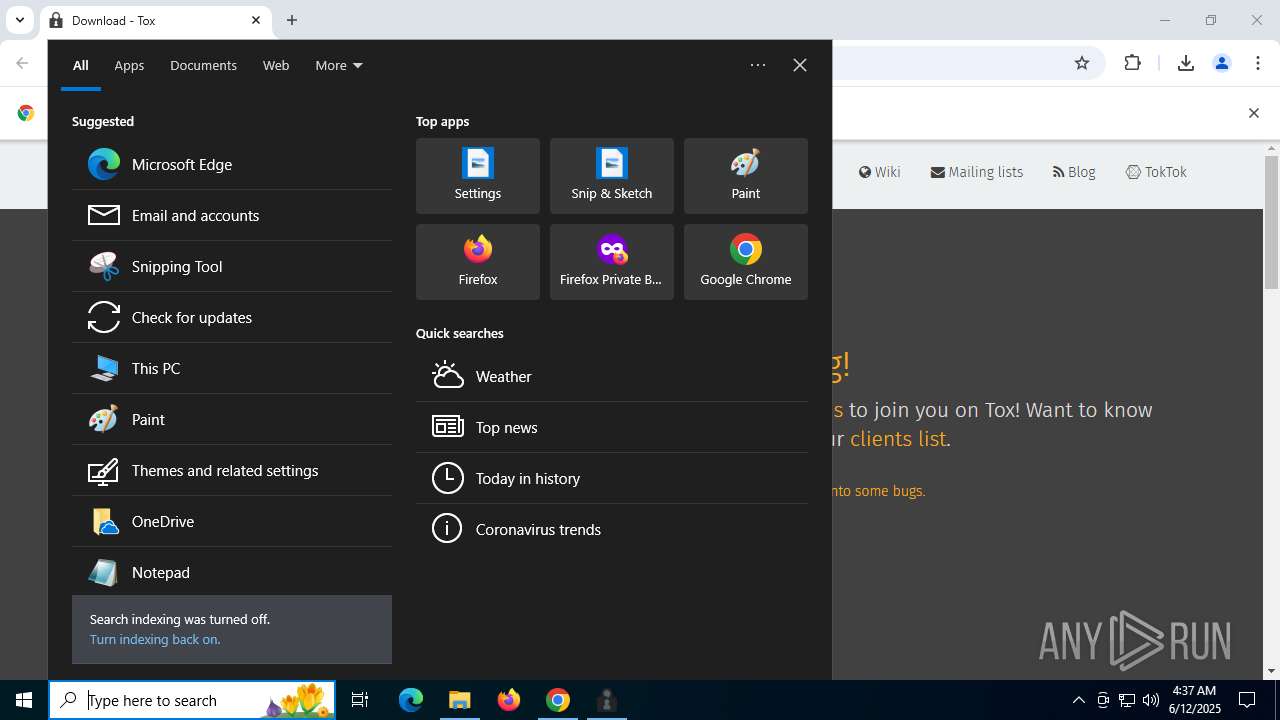Open the Wiki link on Tox page

(880, 172)
